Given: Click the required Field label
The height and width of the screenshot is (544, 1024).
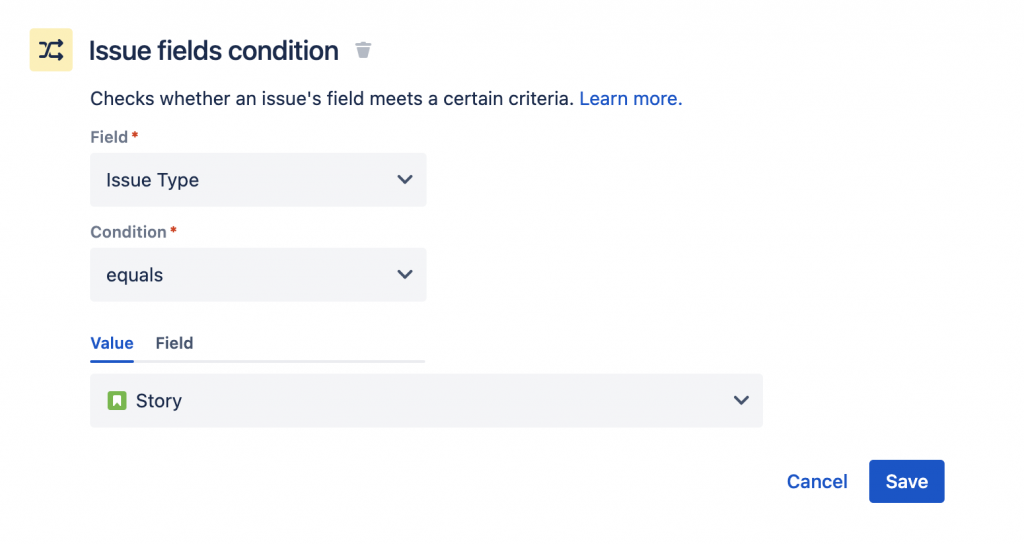Looking at the screenshot, I should (109, 137).
